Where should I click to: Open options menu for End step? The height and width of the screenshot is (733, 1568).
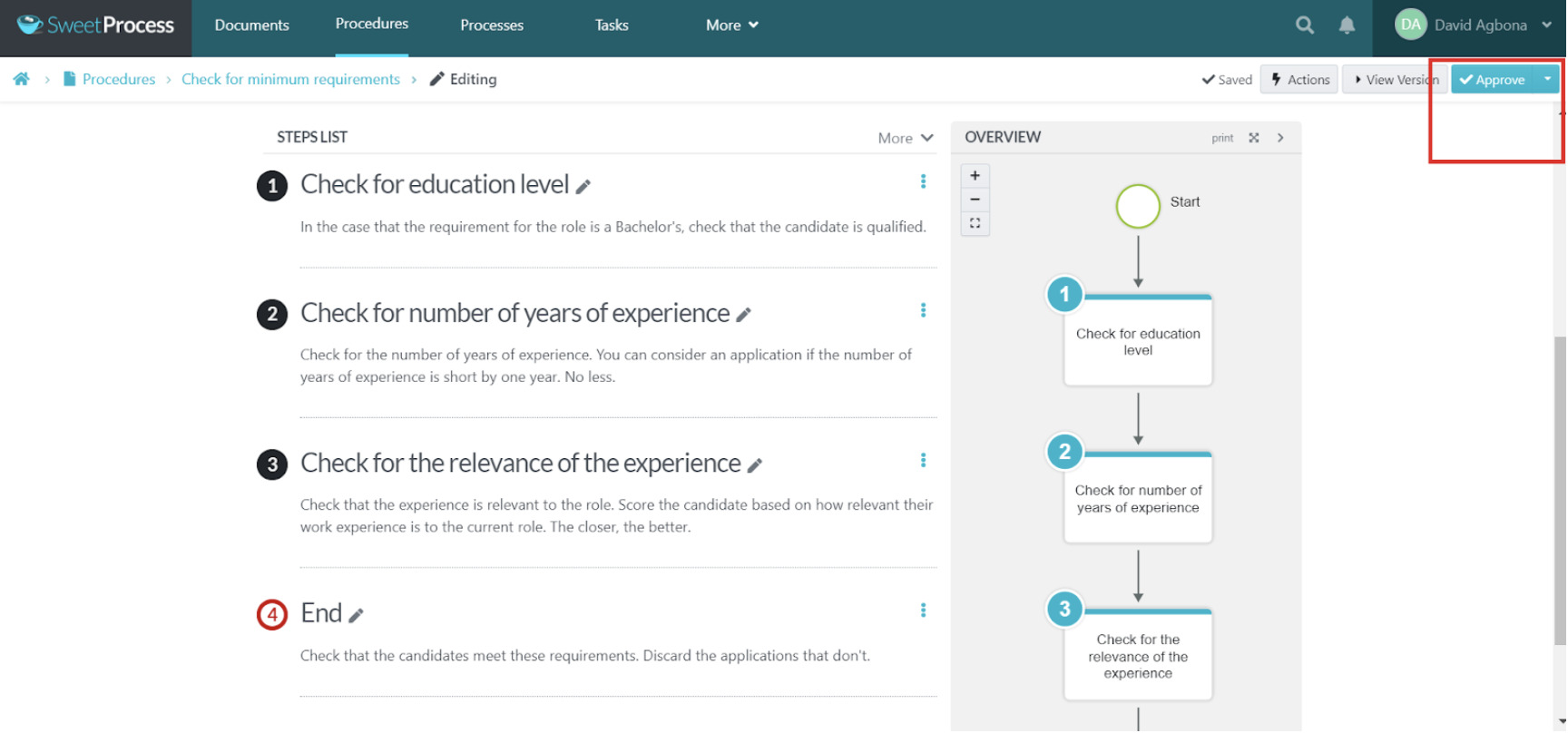(x=923, y=611)
